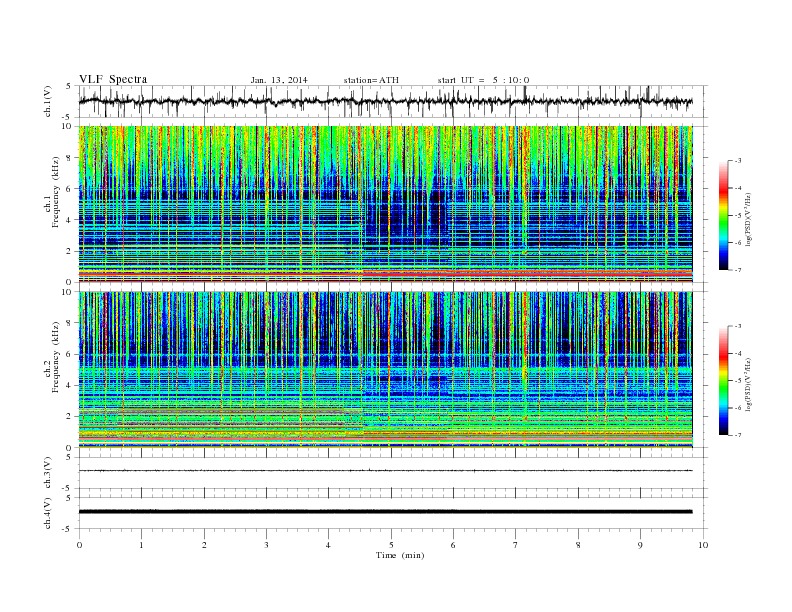Click the lower 'log(PSD)(V²/Hz)' colorbar label

tap(748, 384)
